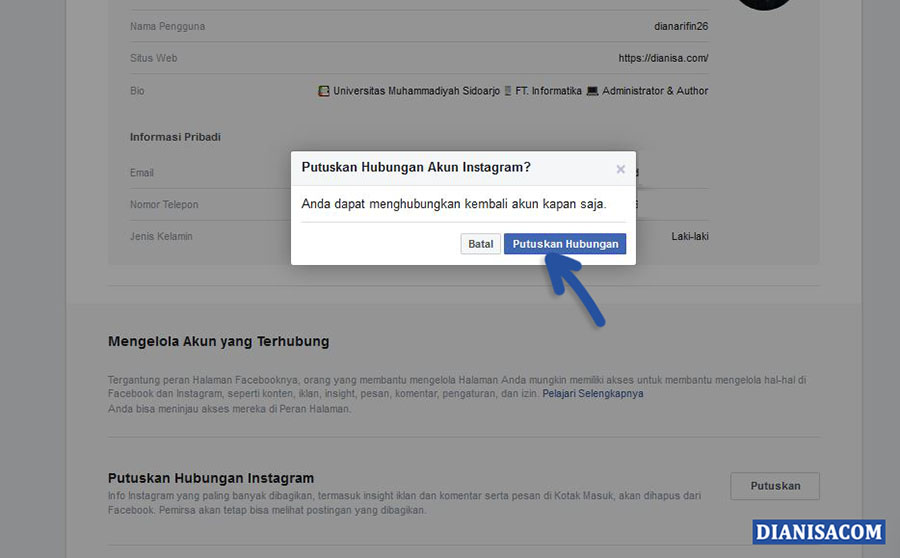The height and width of the screenshot is (558, 900).
Task: Click the Universitas Muhammadiyah Sidoarjo bio text
Action: click(416, 91)
